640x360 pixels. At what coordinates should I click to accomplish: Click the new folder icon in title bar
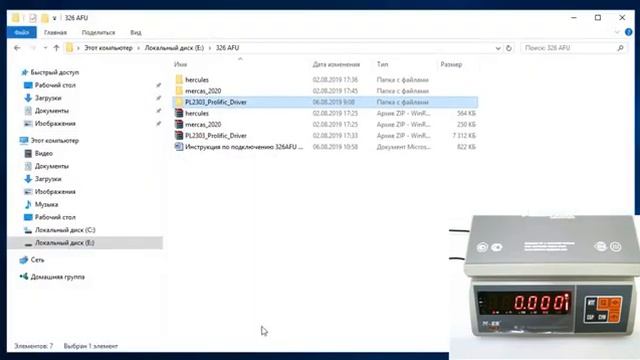coord(44,18)
